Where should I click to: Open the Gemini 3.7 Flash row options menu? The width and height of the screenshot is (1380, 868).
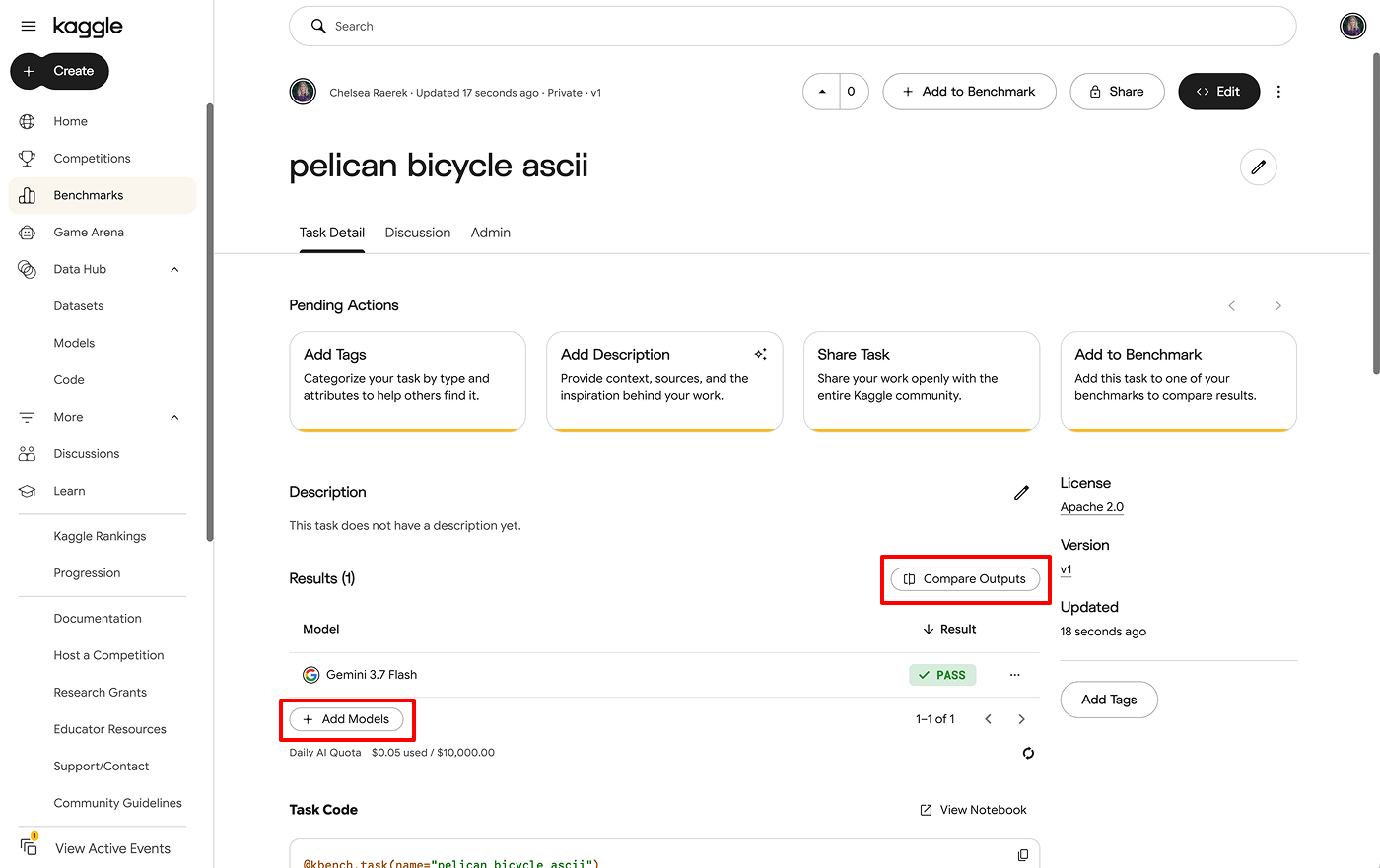(x=1014, y=675)
